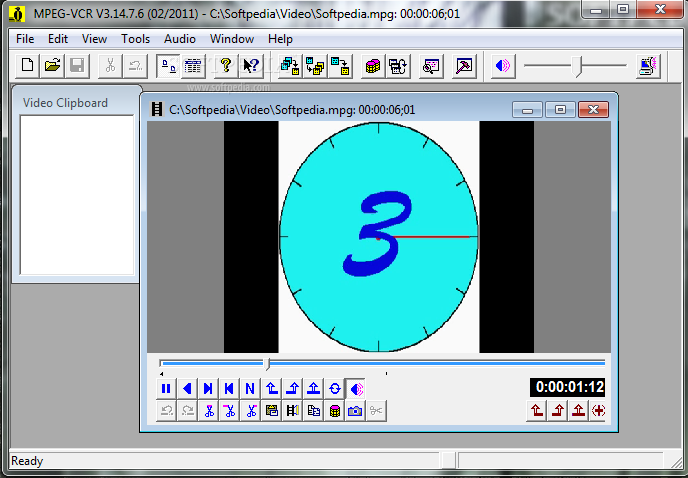
Task: Click the dark red go-to-end marker arrow
Action: [557, 411]
